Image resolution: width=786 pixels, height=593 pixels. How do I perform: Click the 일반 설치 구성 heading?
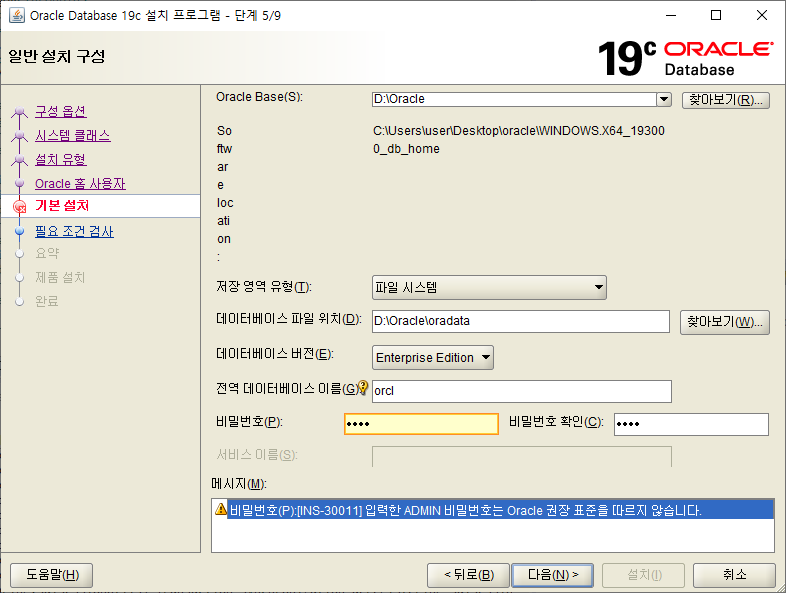click(57, 56)
